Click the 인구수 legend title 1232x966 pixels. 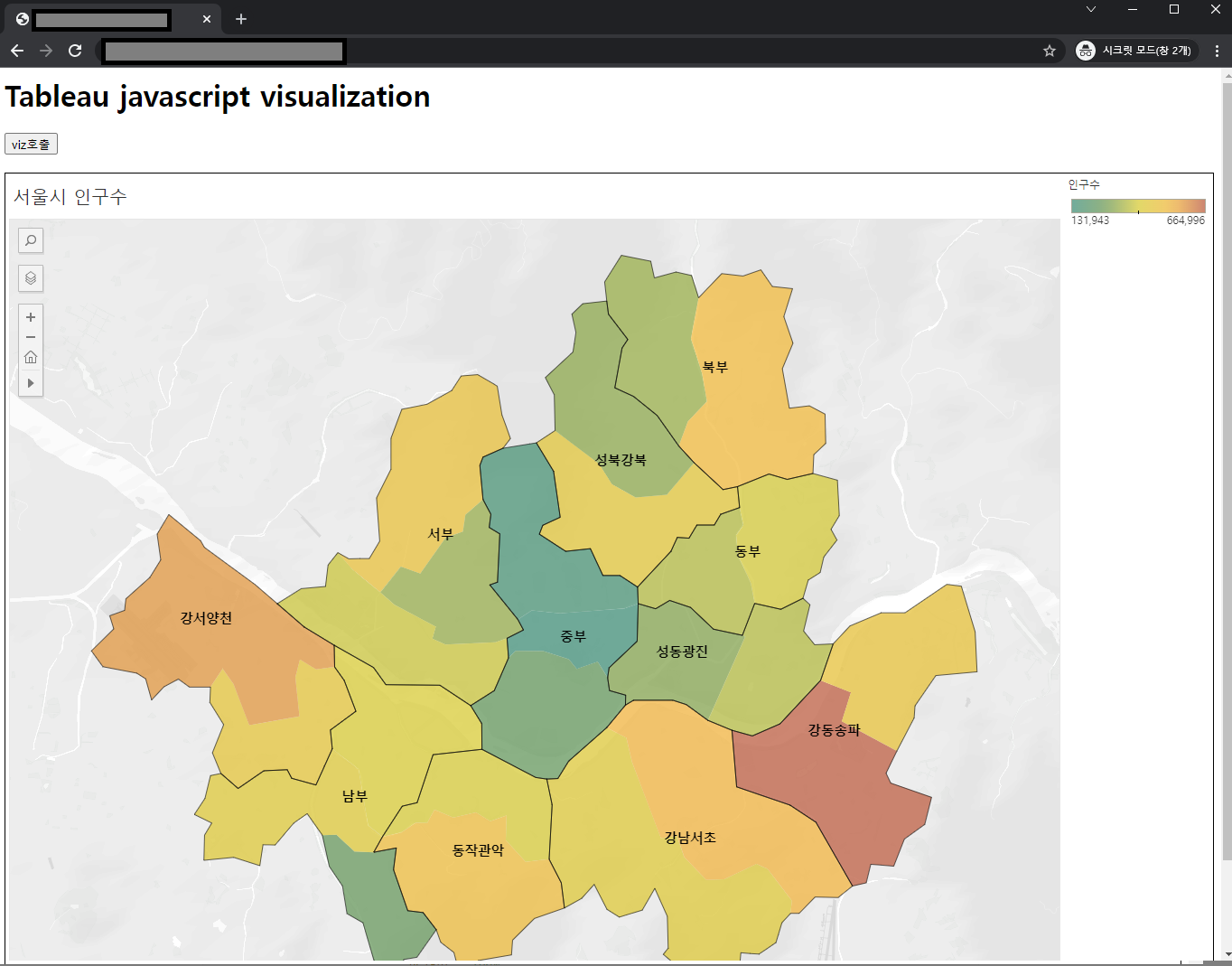pos(1084,184)
